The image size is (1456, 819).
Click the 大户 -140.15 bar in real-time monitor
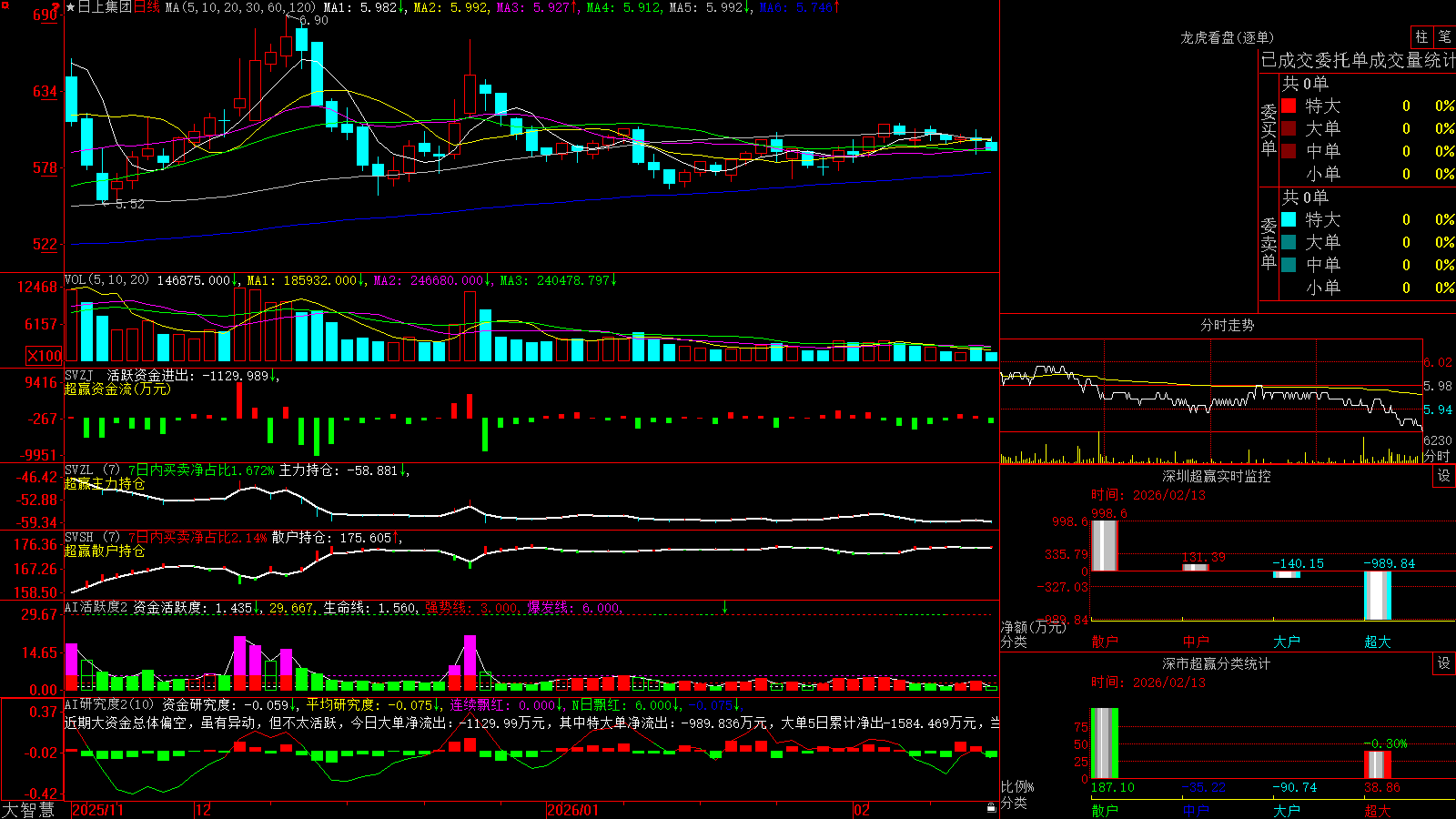coord(1287,574)
